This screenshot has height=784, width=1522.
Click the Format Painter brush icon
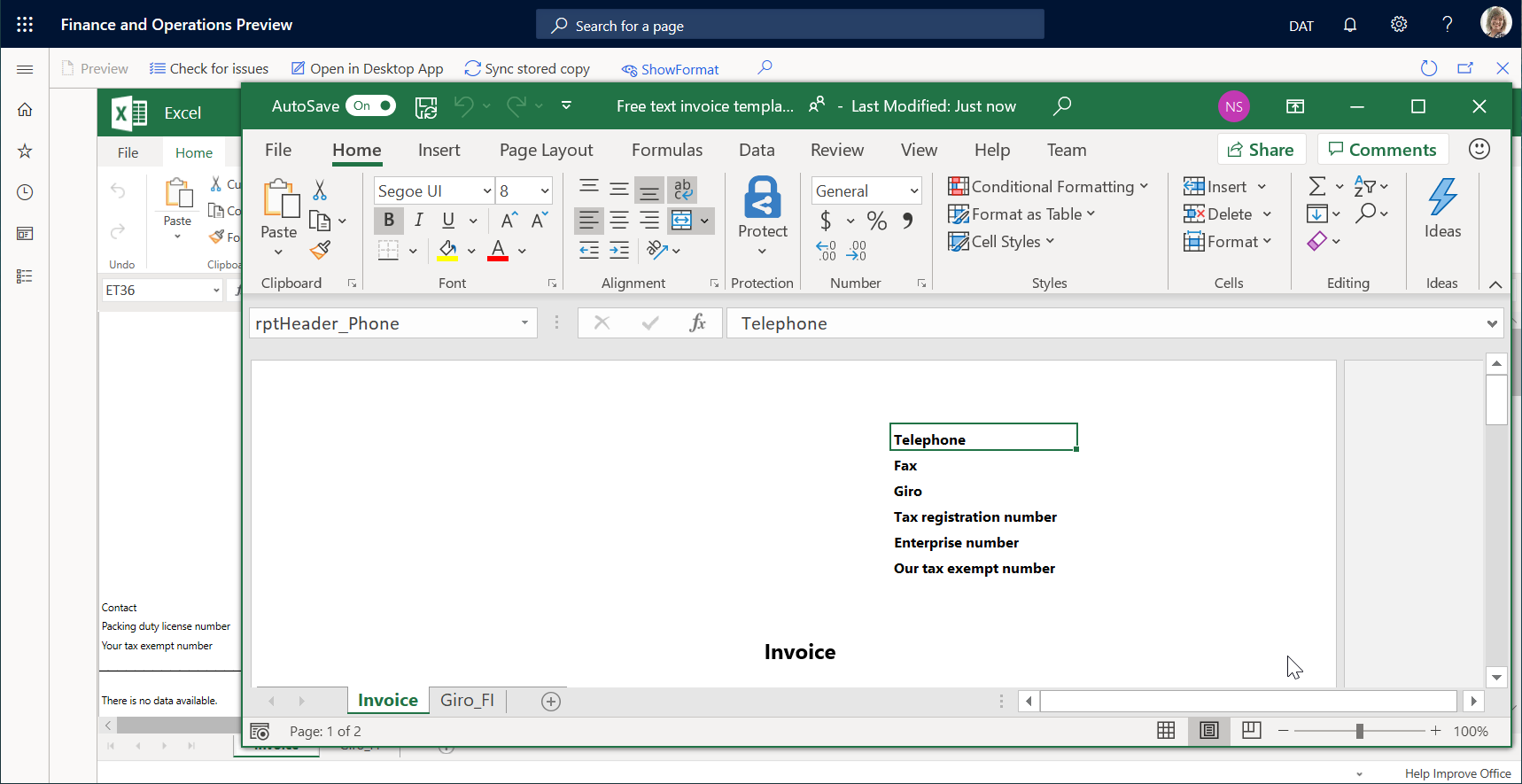(320, 251)
